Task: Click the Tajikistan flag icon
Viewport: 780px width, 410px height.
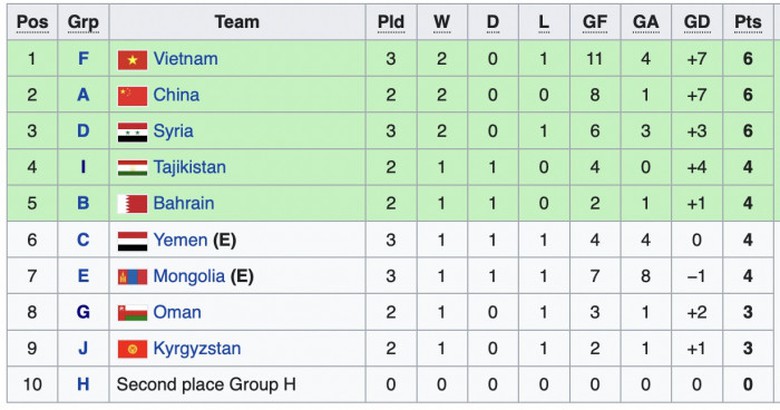Action: [132, 168]
